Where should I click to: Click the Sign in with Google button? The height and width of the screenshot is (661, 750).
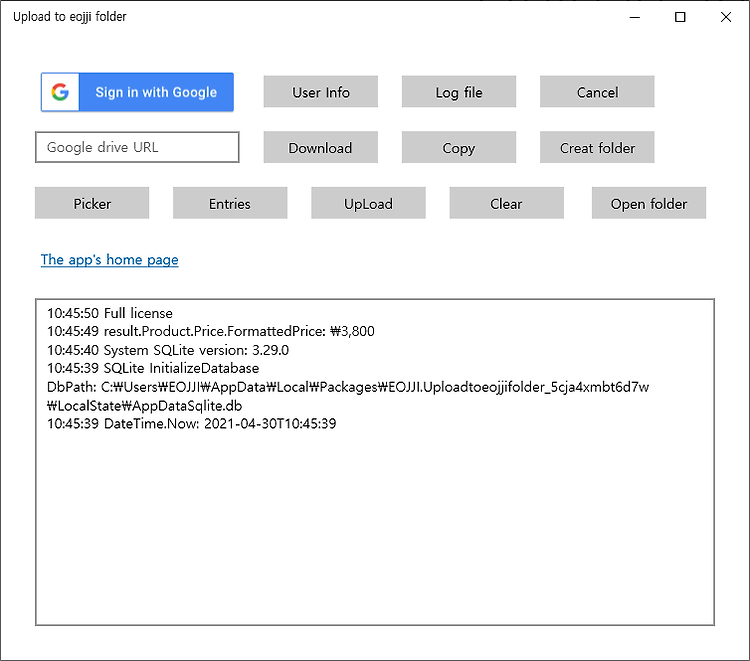[137, 92]
